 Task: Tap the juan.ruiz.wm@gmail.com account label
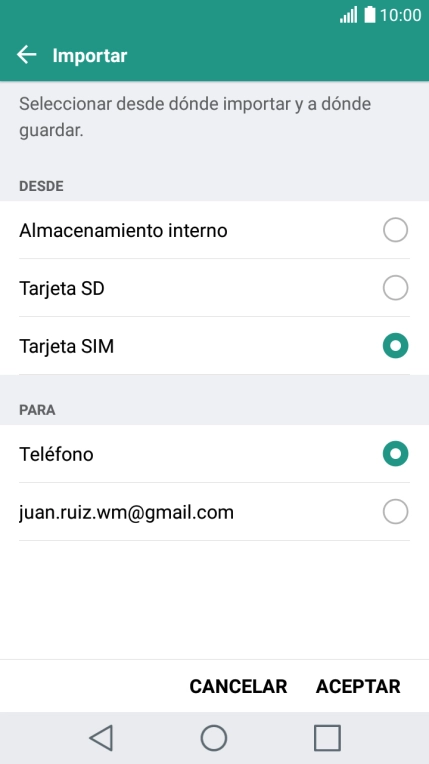[126, 513]
